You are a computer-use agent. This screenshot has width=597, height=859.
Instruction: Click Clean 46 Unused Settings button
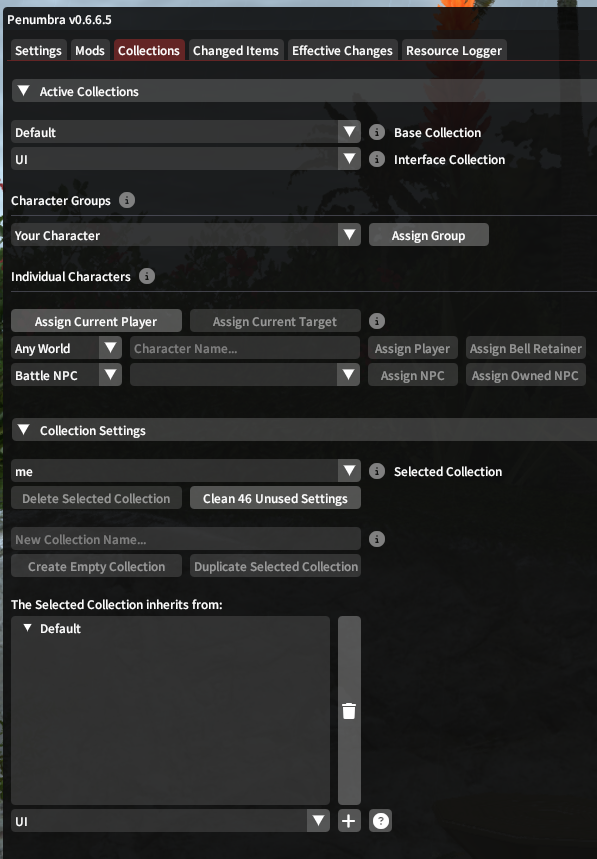[x=275, y=498]
